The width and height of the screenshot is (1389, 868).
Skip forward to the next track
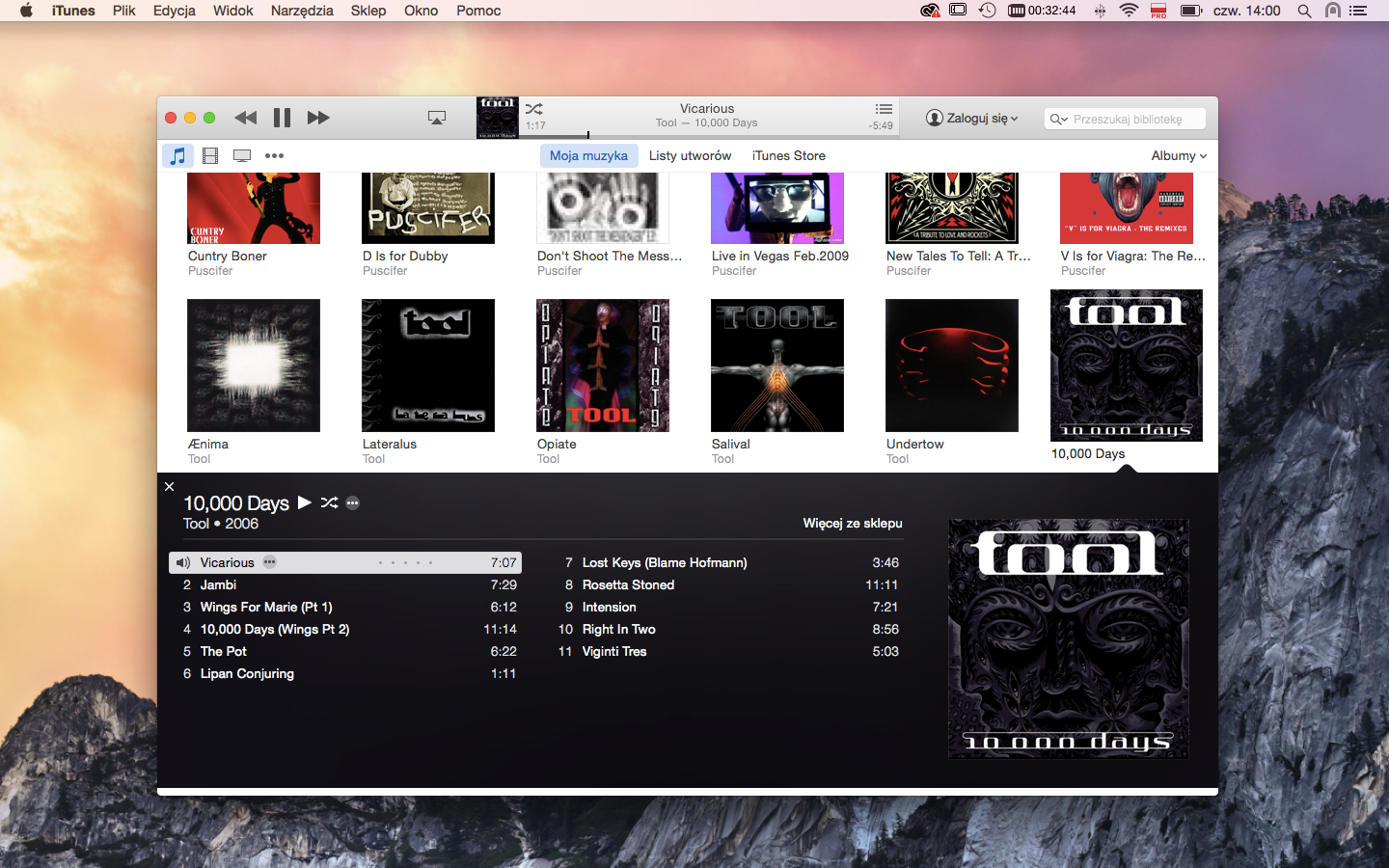318,118
